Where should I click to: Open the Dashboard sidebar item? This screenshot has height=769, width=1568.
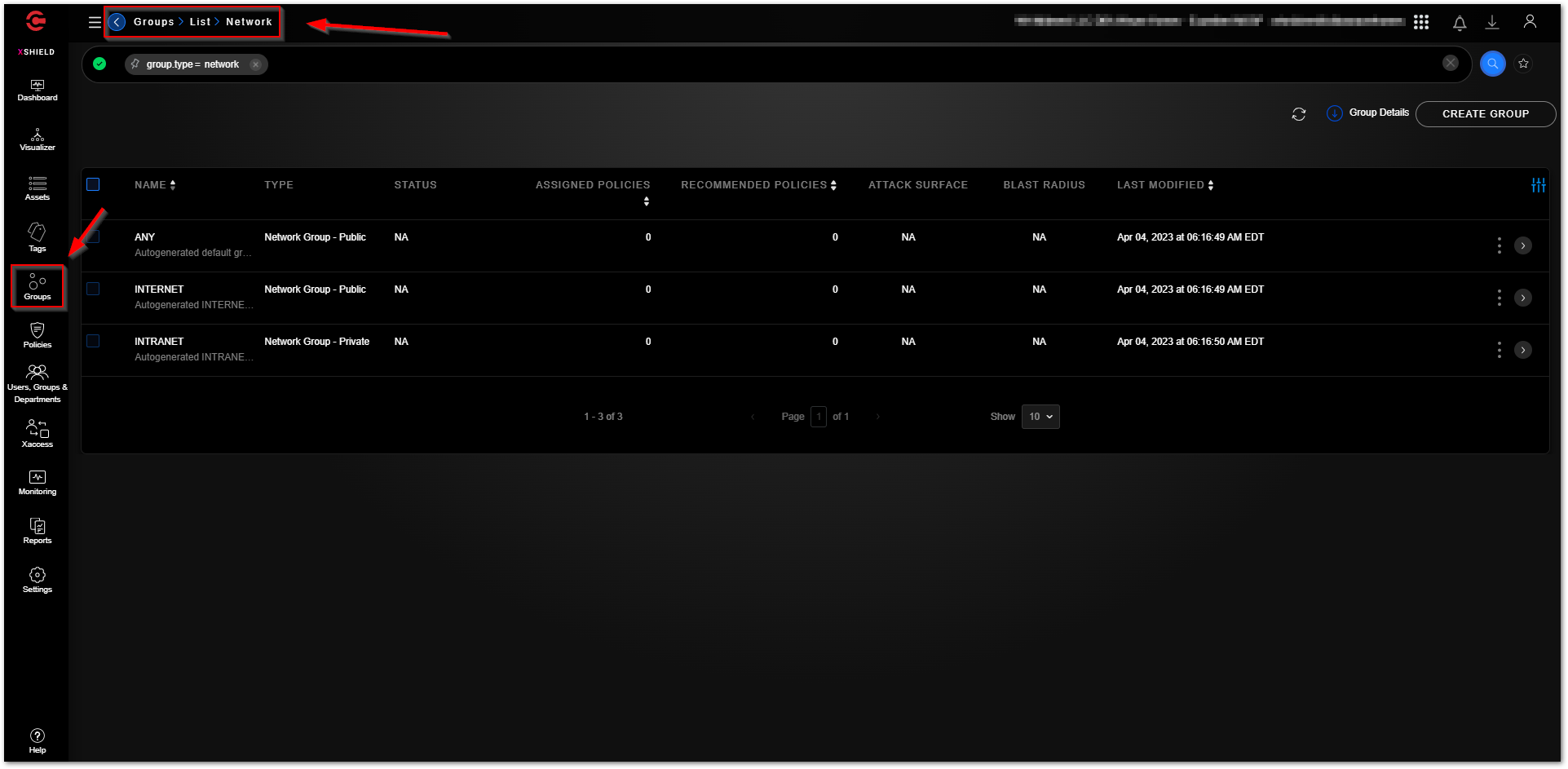point(38,91)
